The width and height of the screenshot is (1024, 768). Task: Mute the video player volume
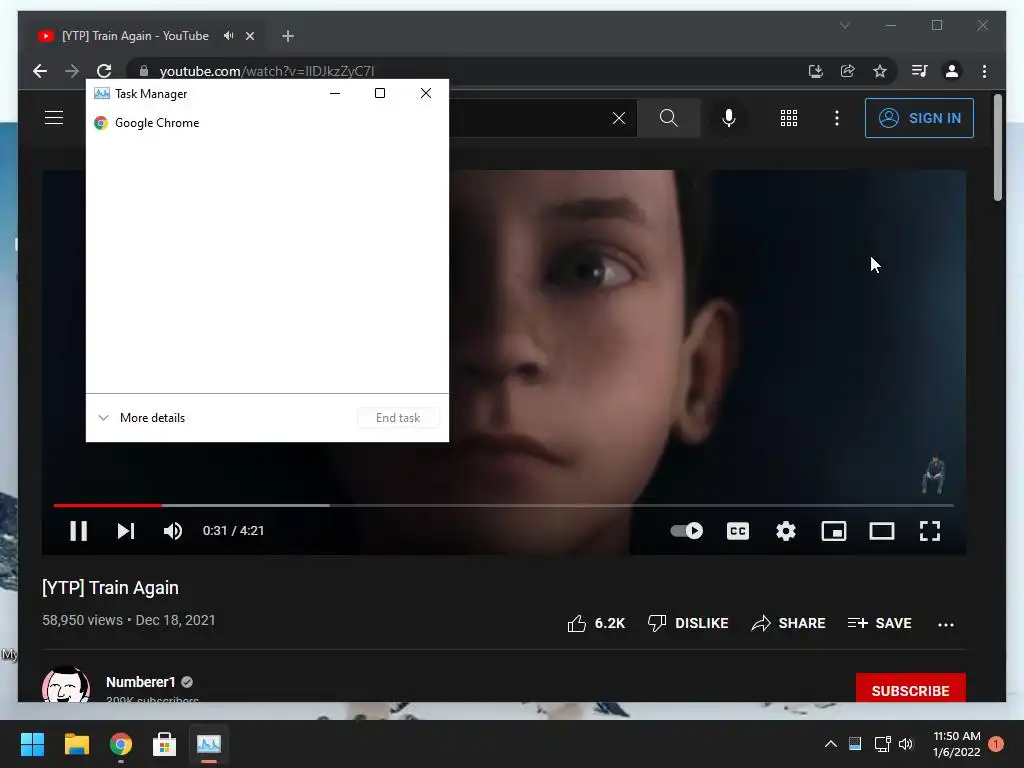click(173, 531)
